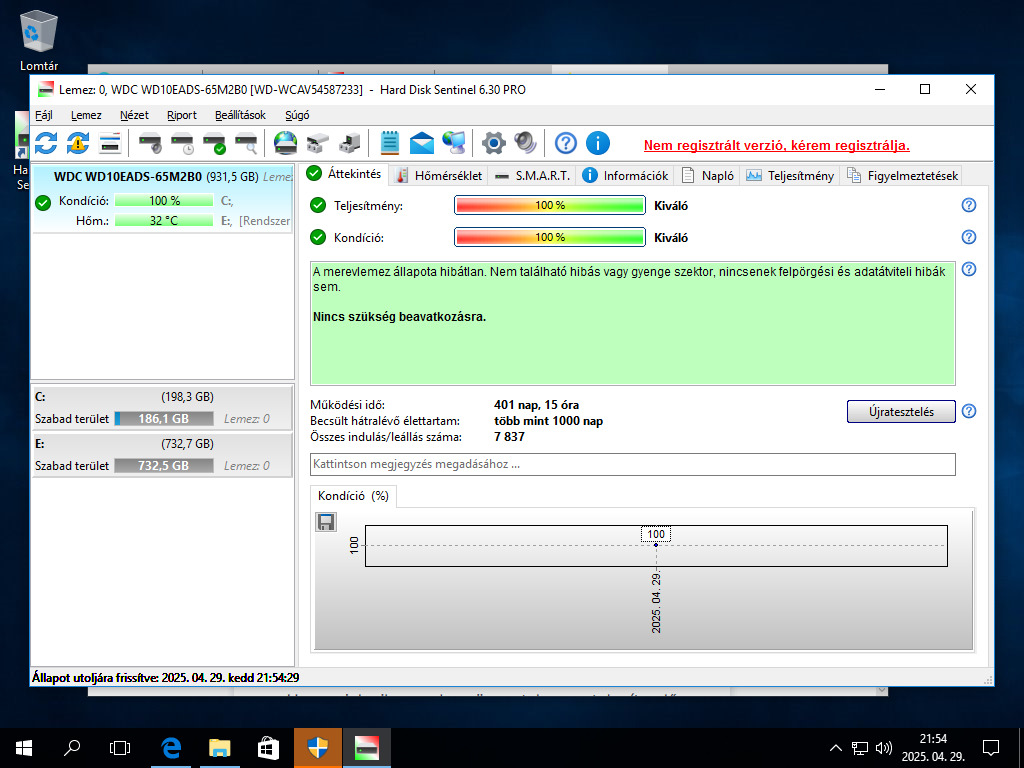The height and width of the screenshot is (768, 1024).
Task: Open the notification center icon
Action: [x=991, y=748]
